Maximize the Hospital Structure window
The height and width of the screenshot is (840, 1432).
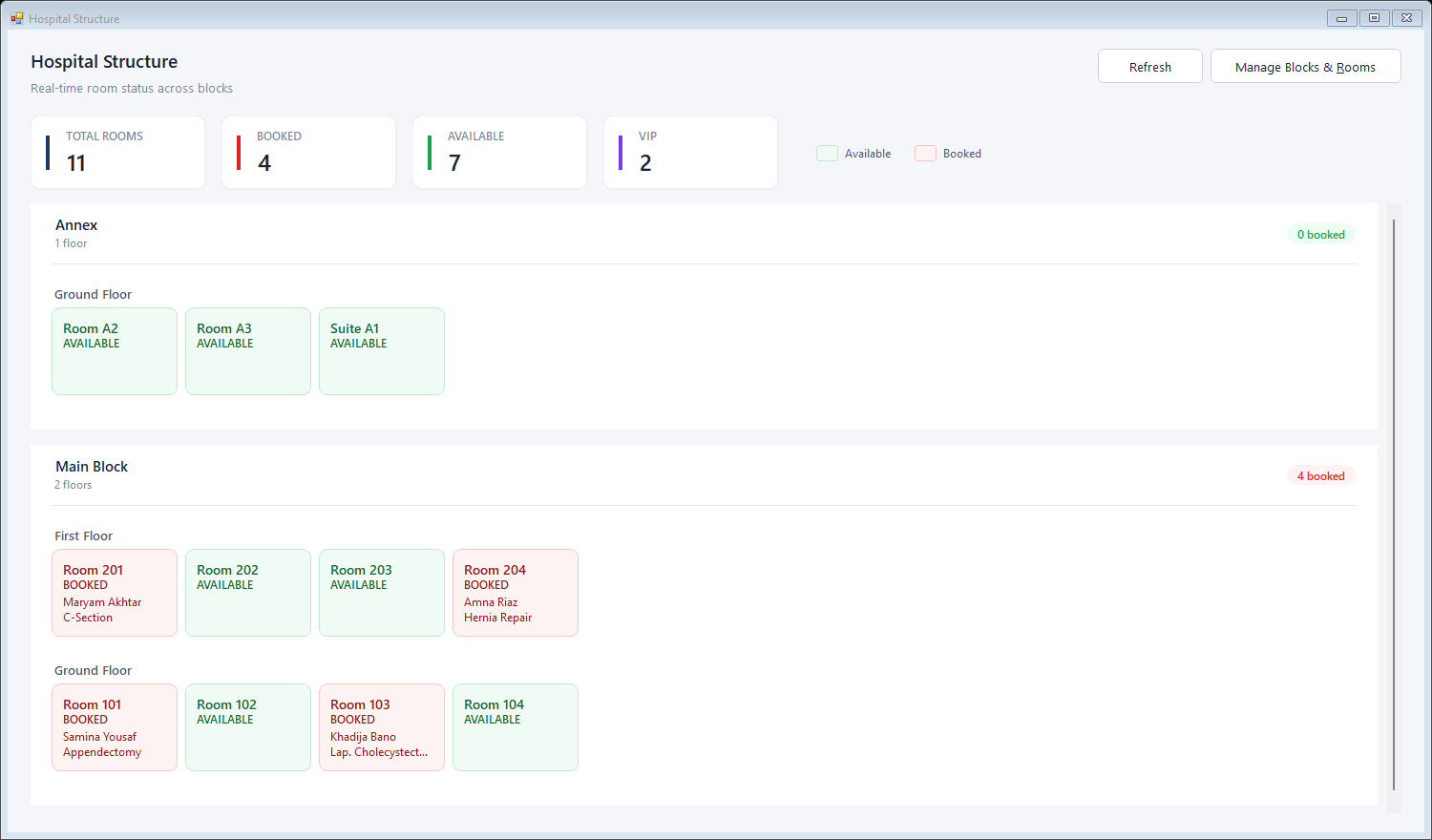[x=1374, y=18]
